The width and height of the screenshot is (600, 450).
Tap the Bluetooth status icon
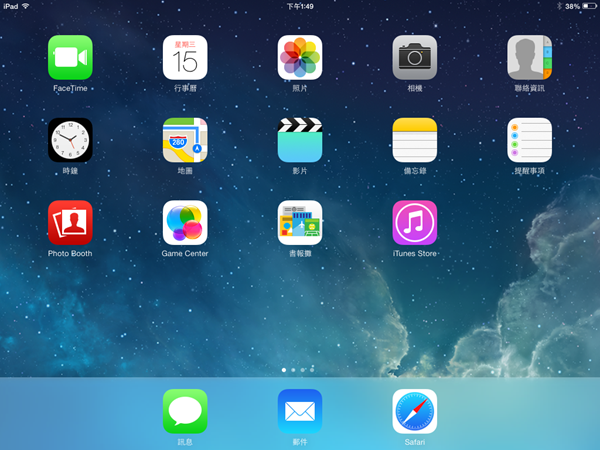click(x=559, y=6)
